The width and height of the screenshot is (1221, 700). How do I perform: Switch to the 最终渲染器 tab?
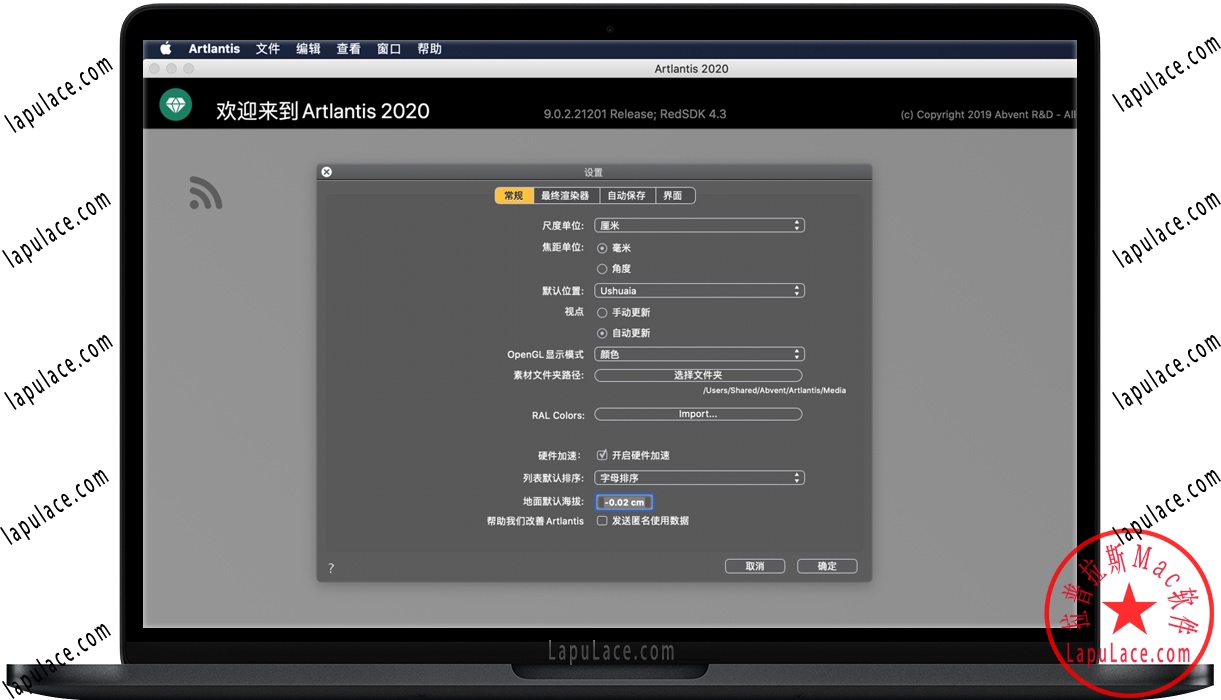pos(566,195)
